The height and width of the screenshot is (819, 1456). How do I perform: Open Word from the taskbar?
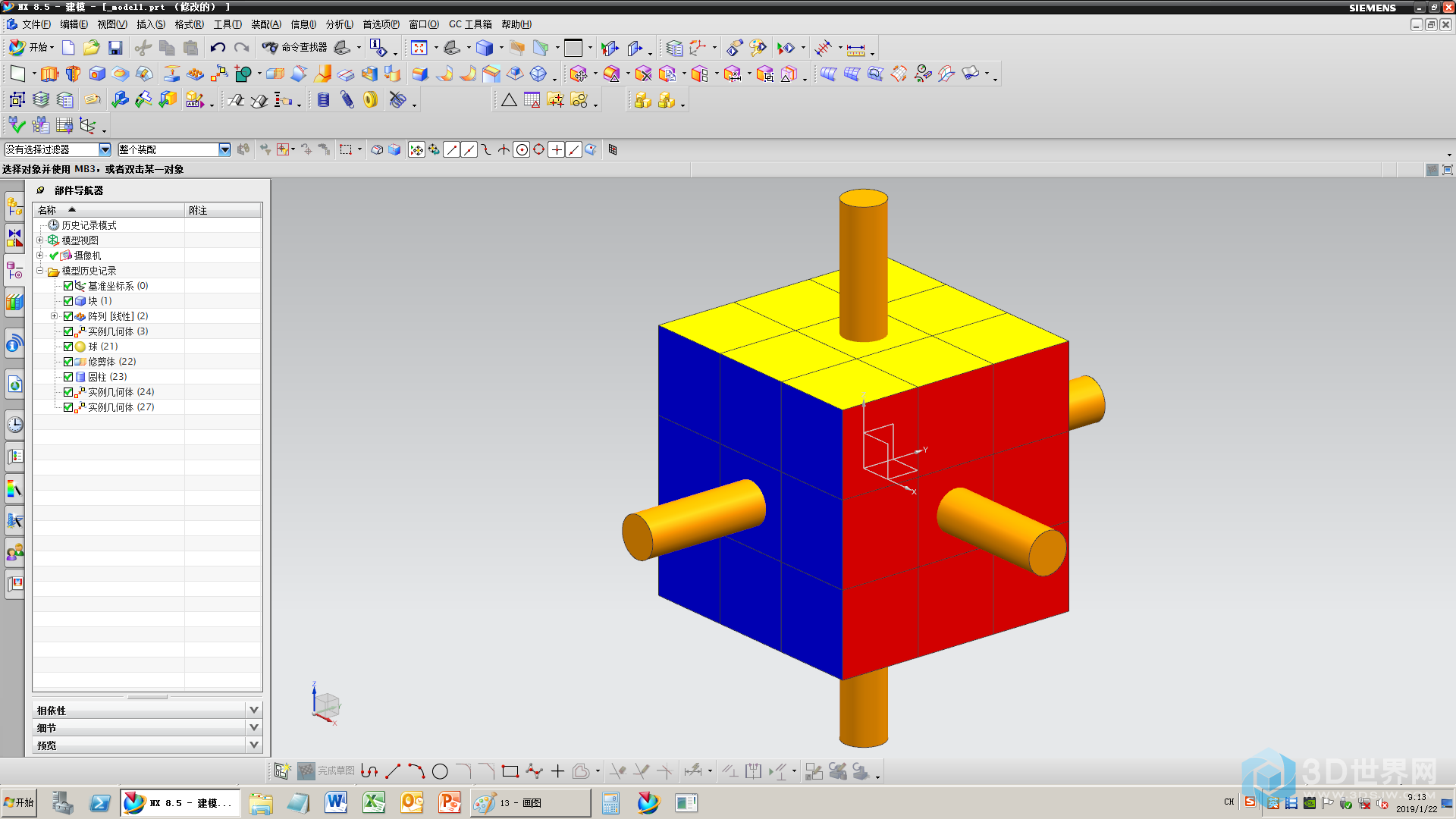point(336,802)
